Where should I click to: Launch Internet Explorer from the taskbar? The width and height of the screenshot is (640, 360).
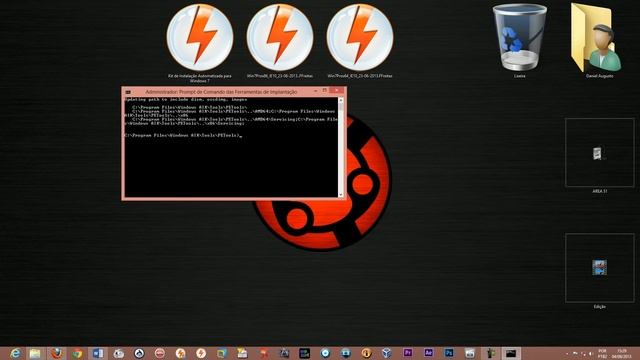[x=15, y=353]
